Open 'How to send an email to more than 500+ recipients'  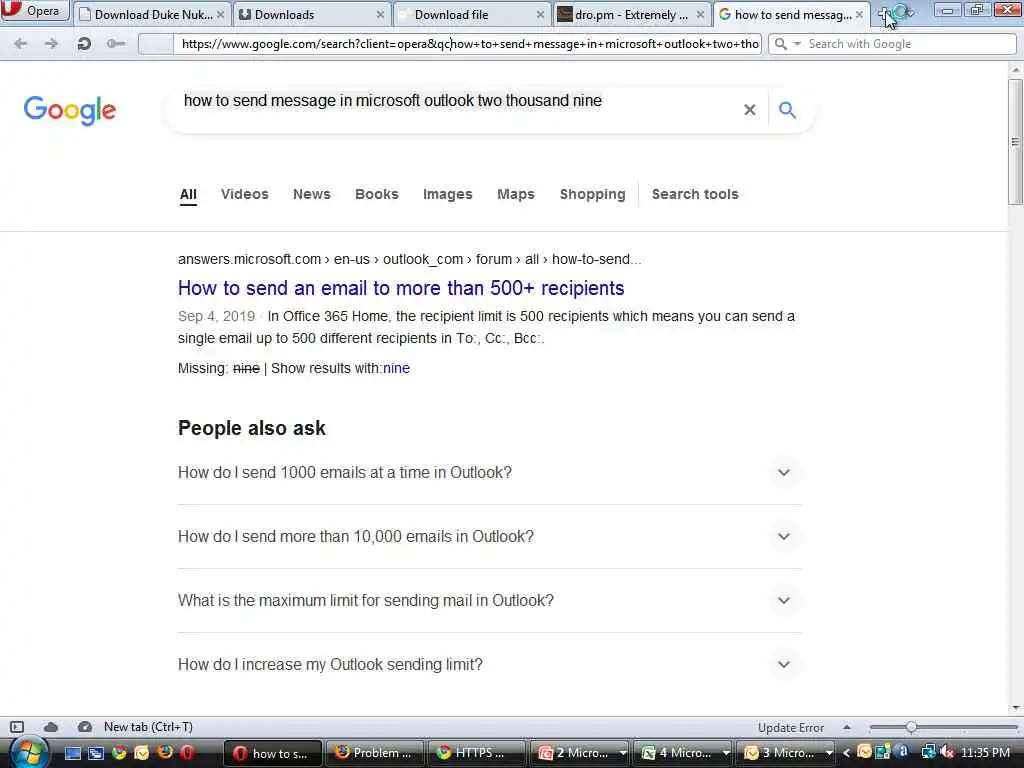click(401, 288)
